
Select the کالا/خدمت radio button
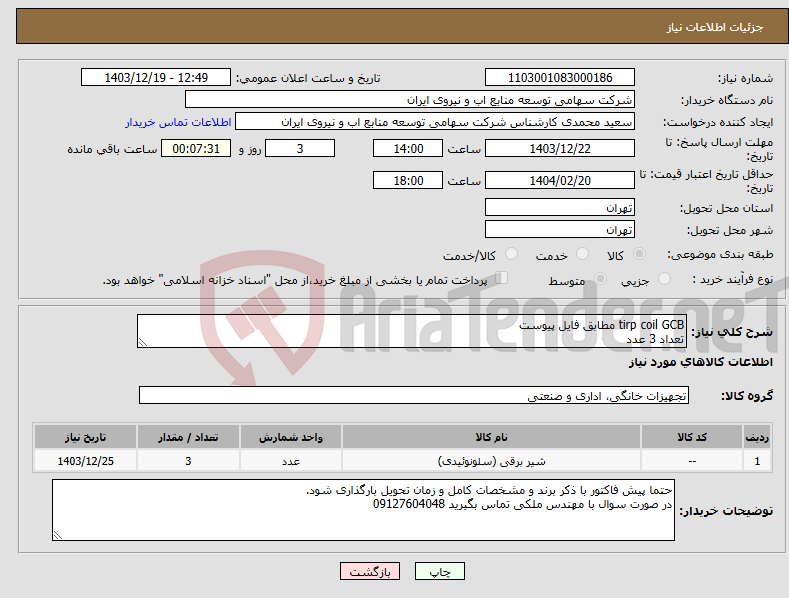511,254
